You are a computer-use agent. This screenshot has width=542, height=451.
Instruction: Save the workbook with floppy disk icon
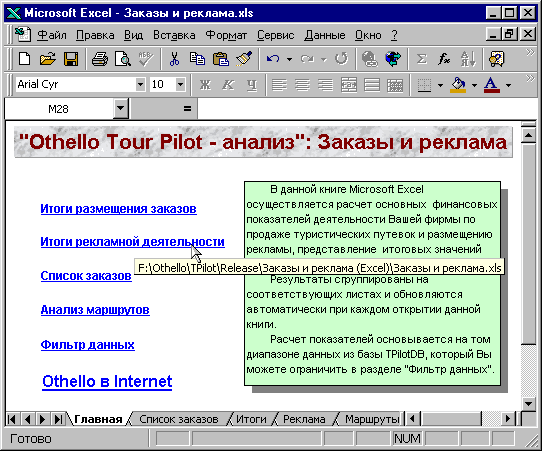tap(71, 59)
